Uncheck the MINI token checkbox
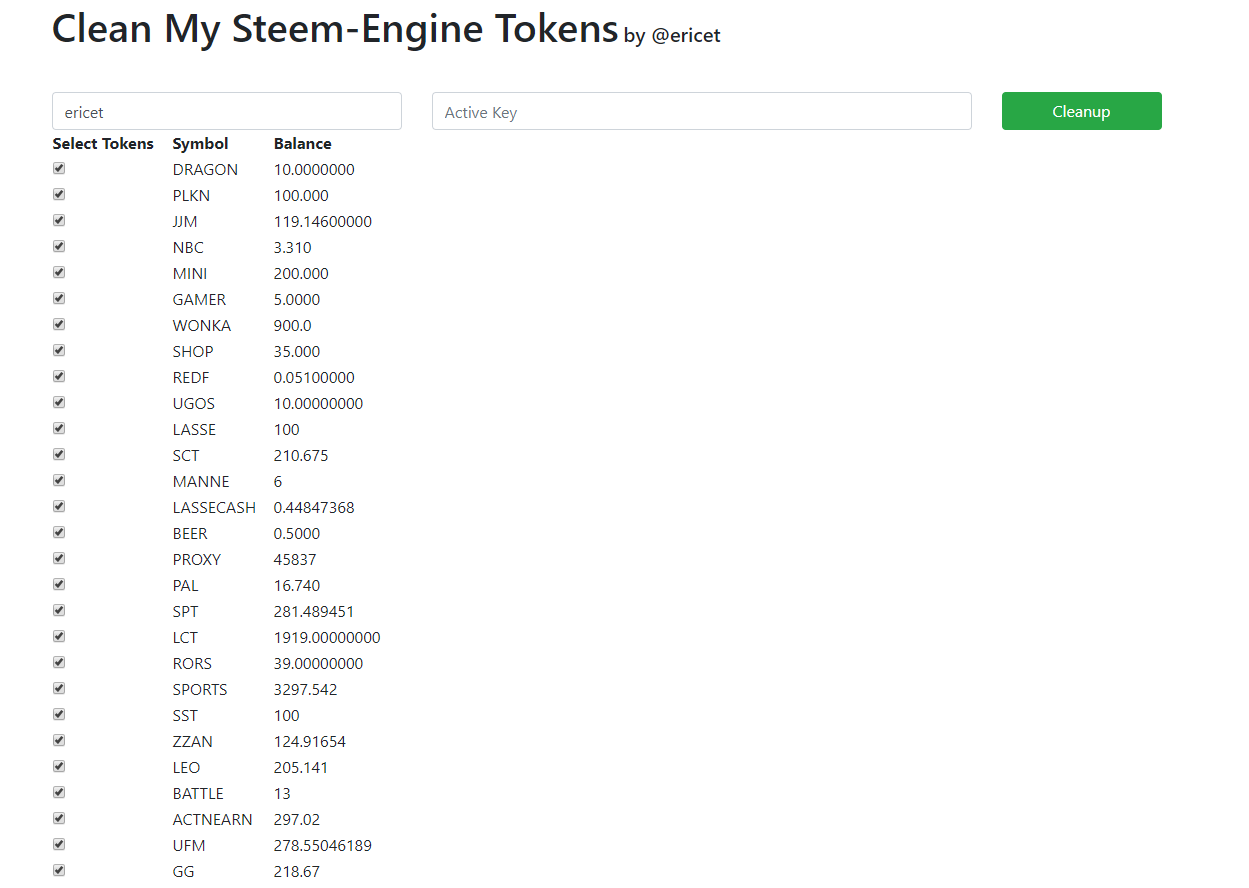The image size is (1249, 888). click(59, 272)
